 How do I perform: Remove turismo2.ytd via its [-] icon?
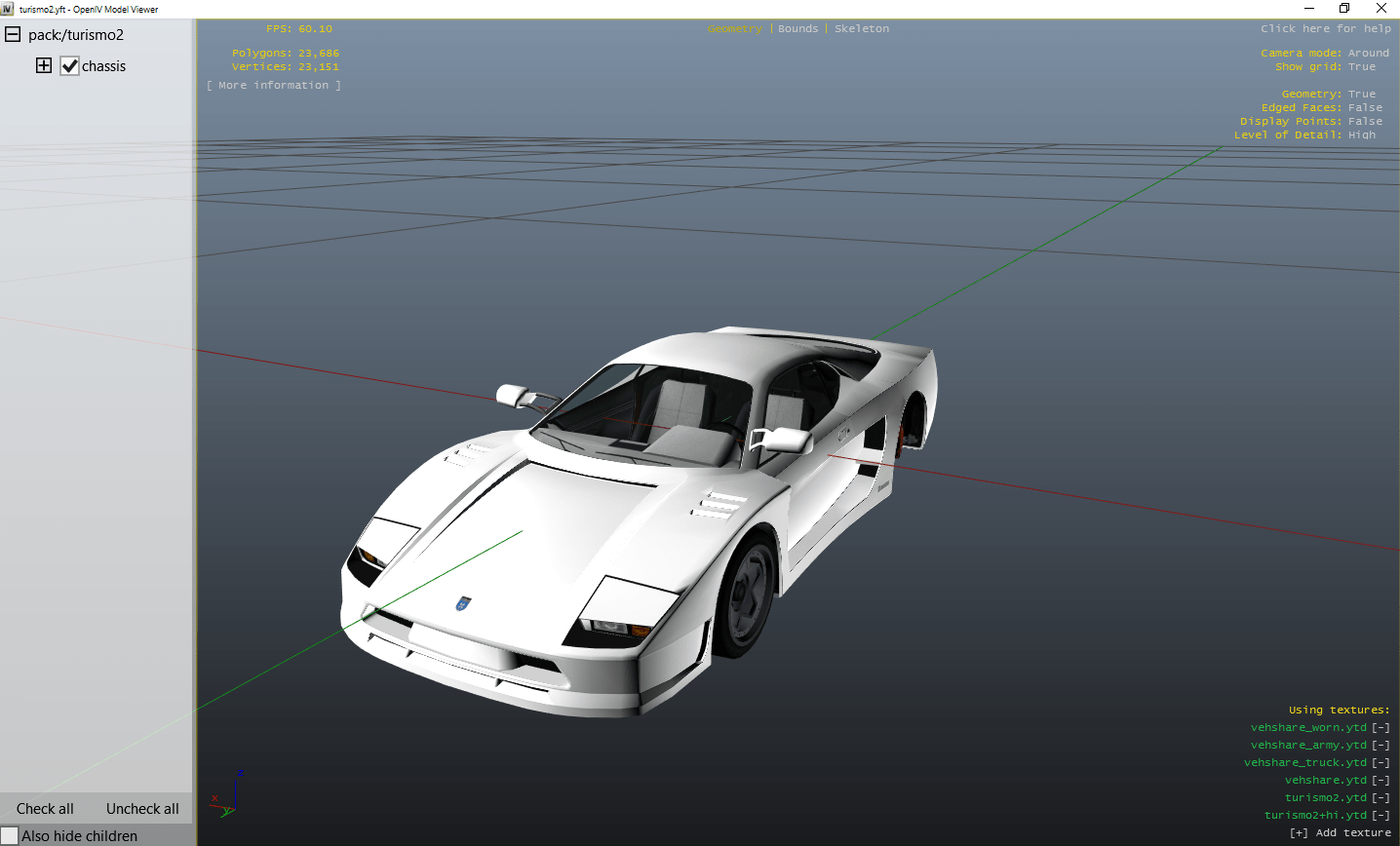click(1381, 798)
